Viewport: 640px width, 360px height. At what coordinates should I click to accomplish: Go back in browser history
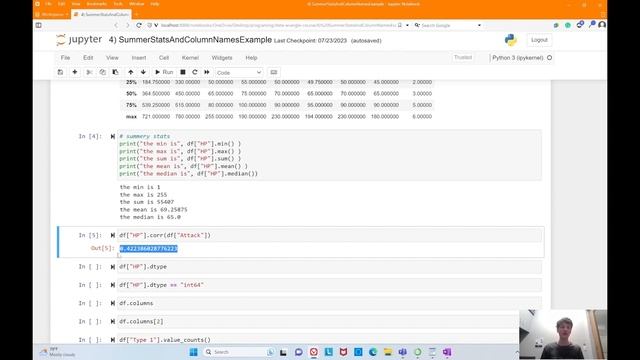click(x=116, y=25)
